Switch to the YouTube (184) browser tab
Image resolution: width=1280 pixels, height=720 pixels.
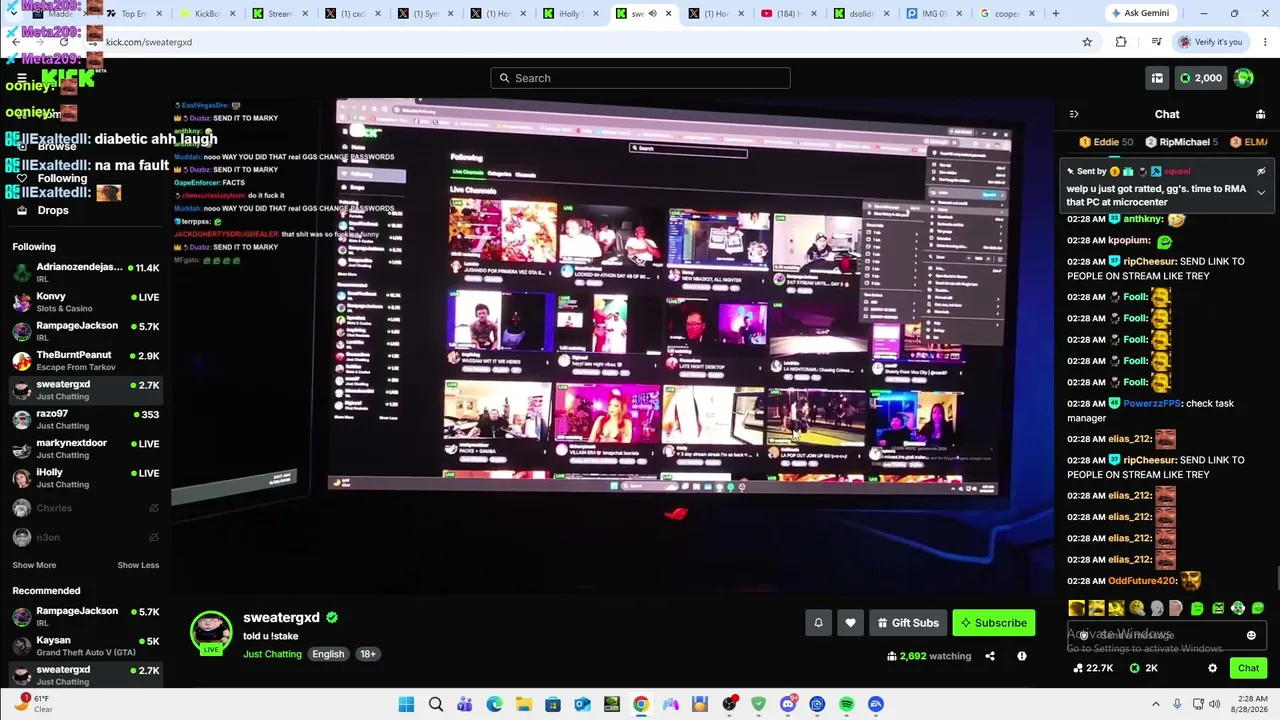(x=787, y=14)
